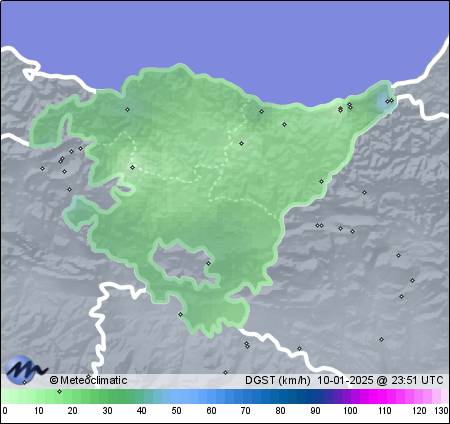Pick the magenta legend color near 110
450x424 pixels.
click(384, 396)
